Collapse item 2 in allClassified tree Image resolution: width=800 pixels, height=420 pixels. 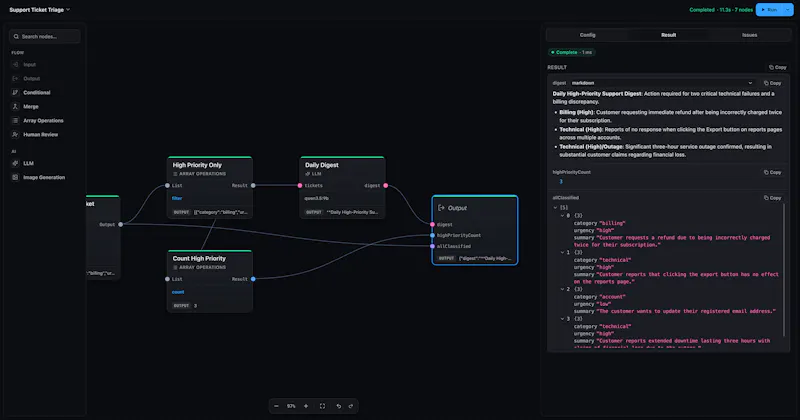point(562,289)
